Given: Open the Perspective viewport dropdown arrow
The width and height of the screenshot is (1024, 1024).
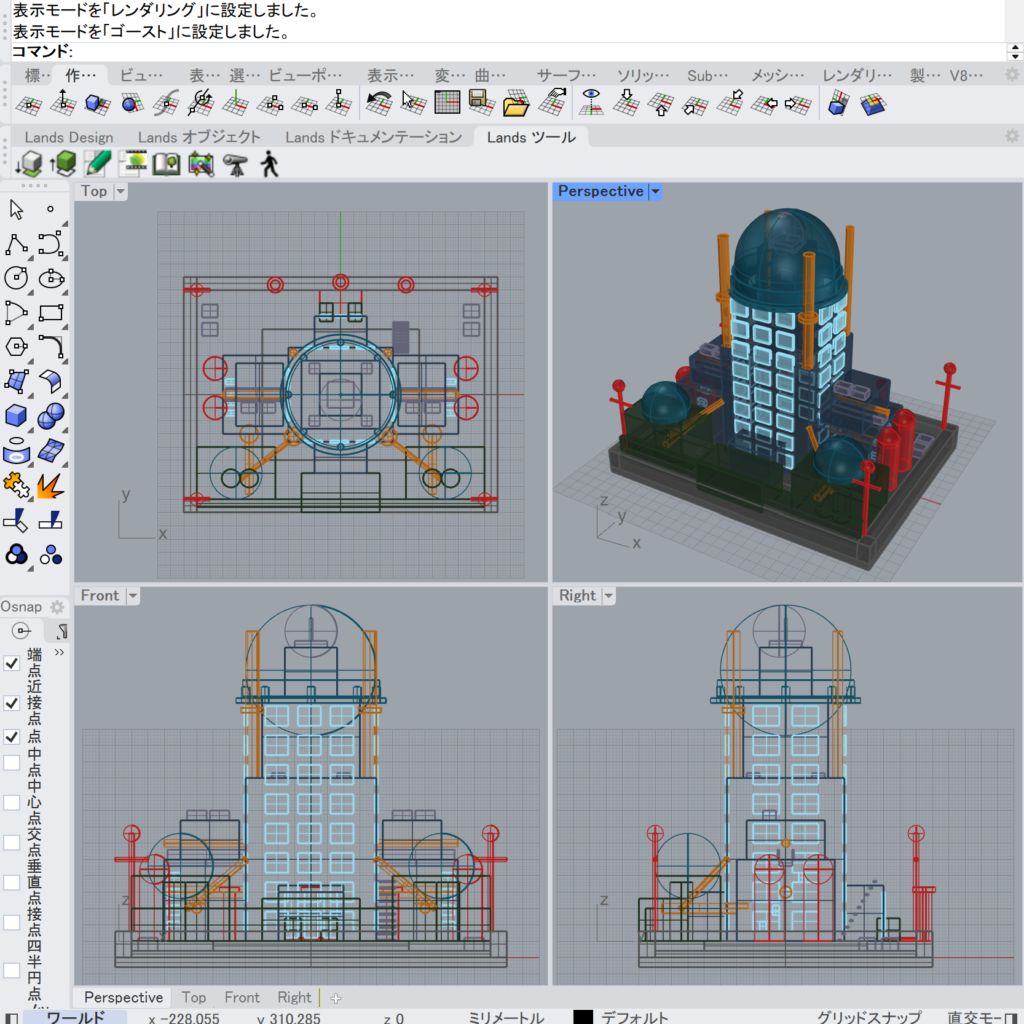Looking at the screenshot, I should 656,191.
